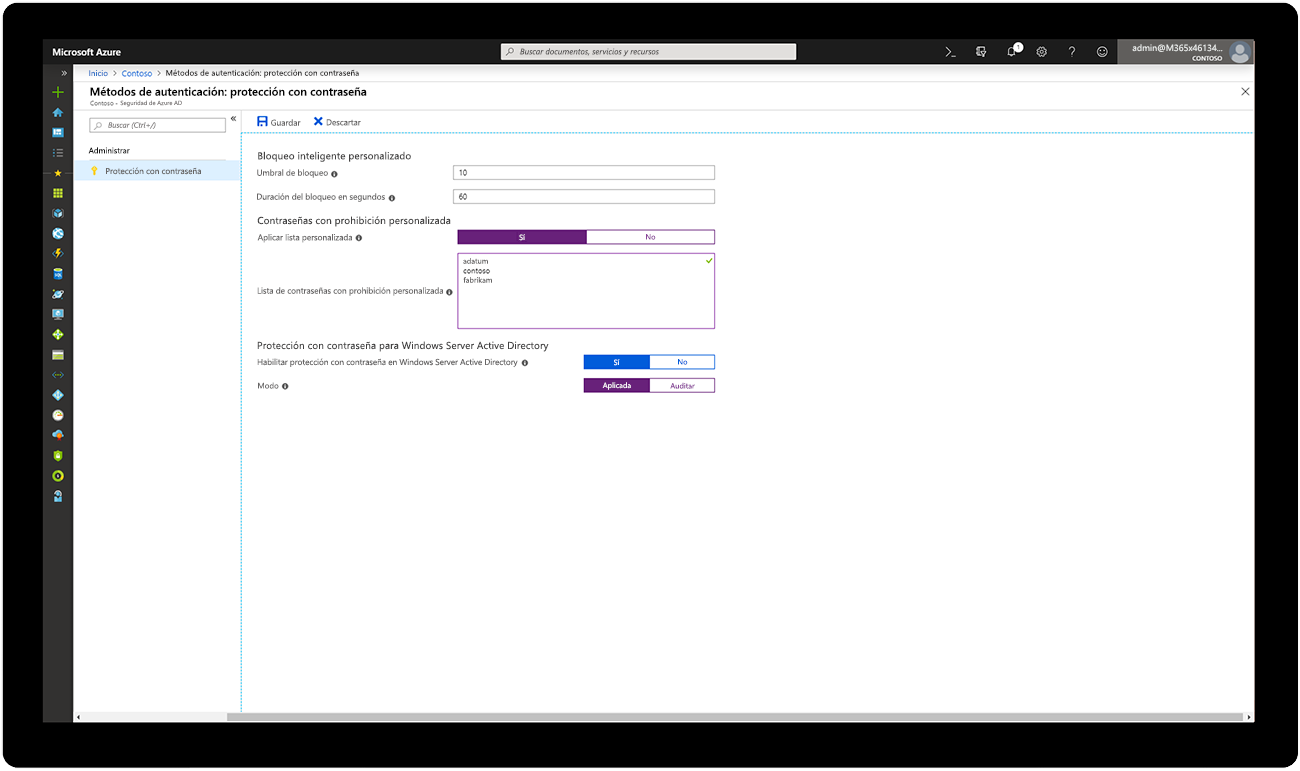
Task: Click the feedback smiley icon
Action: tap(1102, 52)
